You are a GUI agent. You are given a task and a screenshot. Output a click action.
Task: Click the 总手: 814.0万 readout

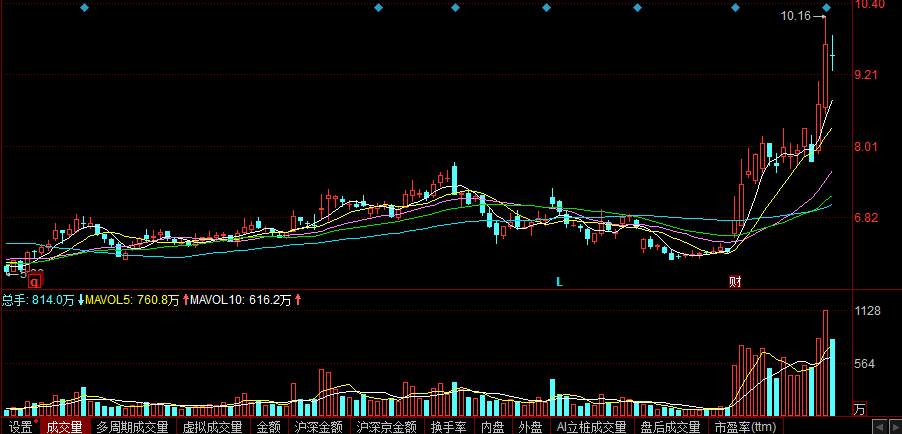pos(38,300)
